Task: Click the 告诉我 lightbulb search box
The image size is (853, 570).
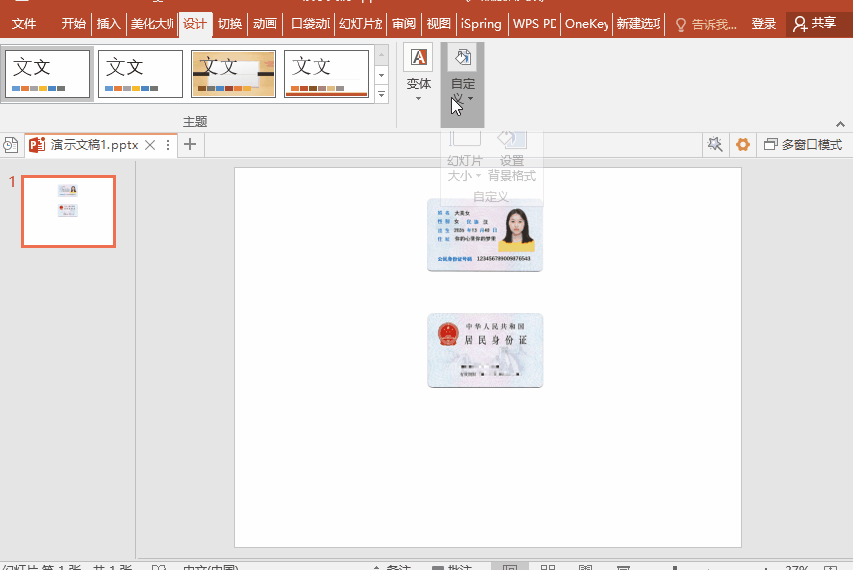Action: point(706,24)
